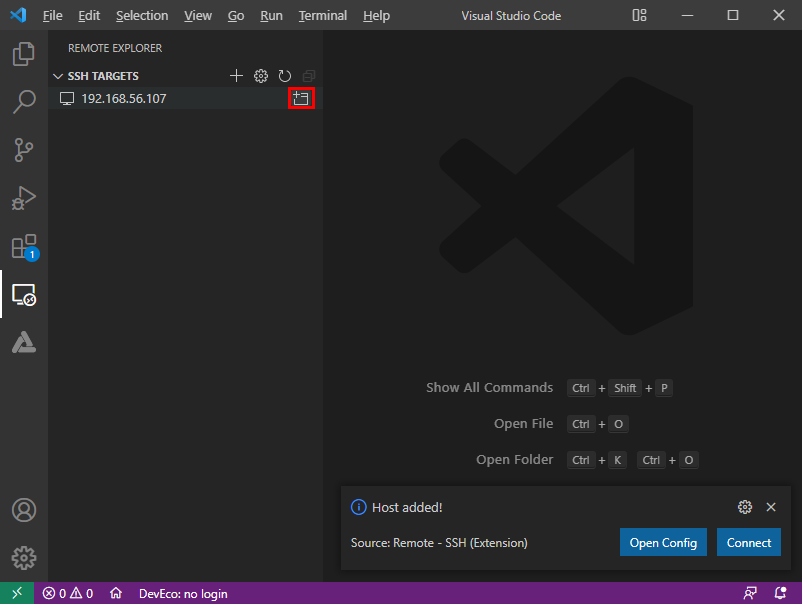Open the Source Control view
This screenshot has height=604, width=802.
[x=24, y=149]
